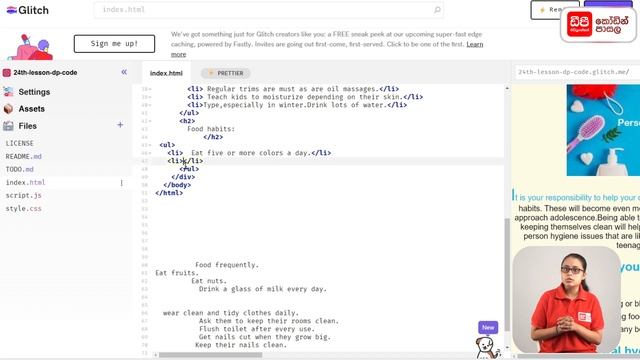Click the editor vertical scrollbar

pos(507,275)
